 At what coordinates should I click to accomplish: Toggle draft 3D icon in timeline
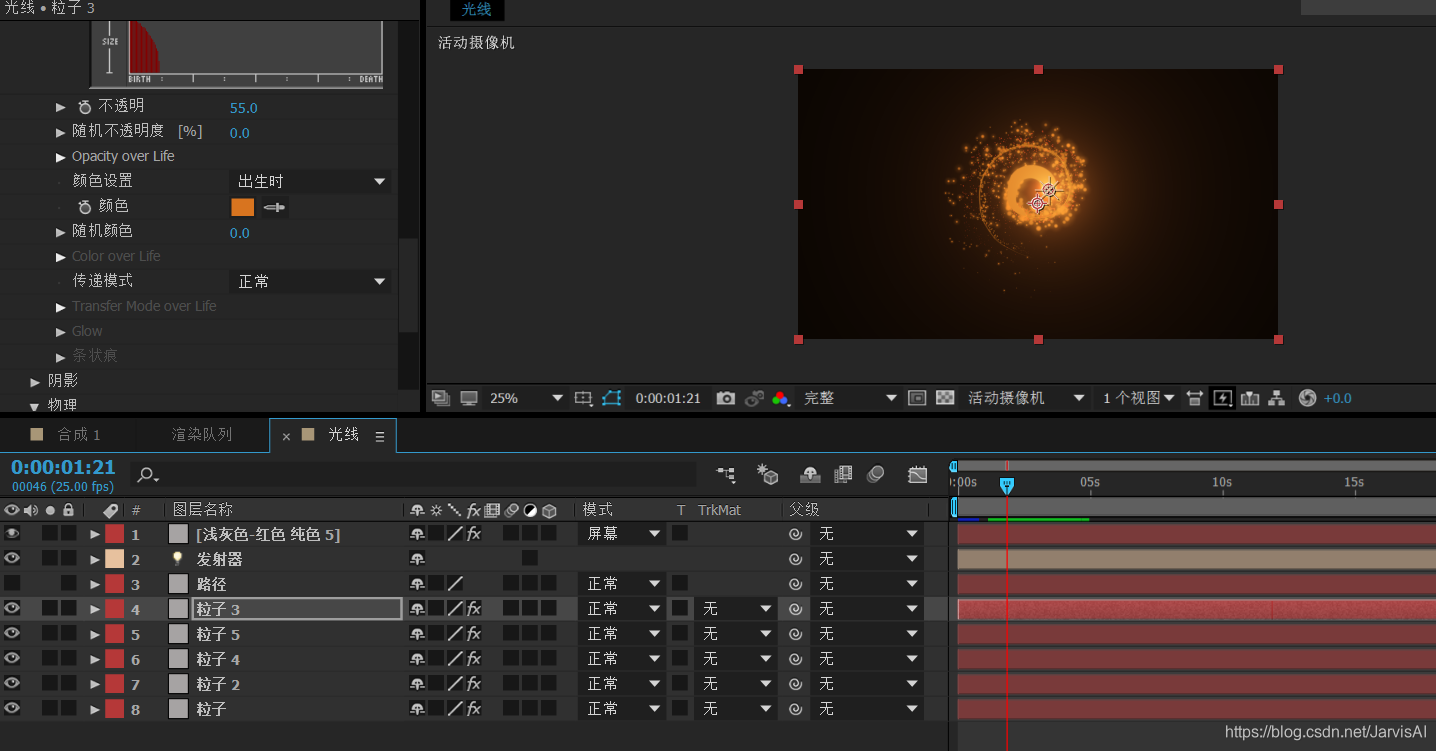coord(768,475)
